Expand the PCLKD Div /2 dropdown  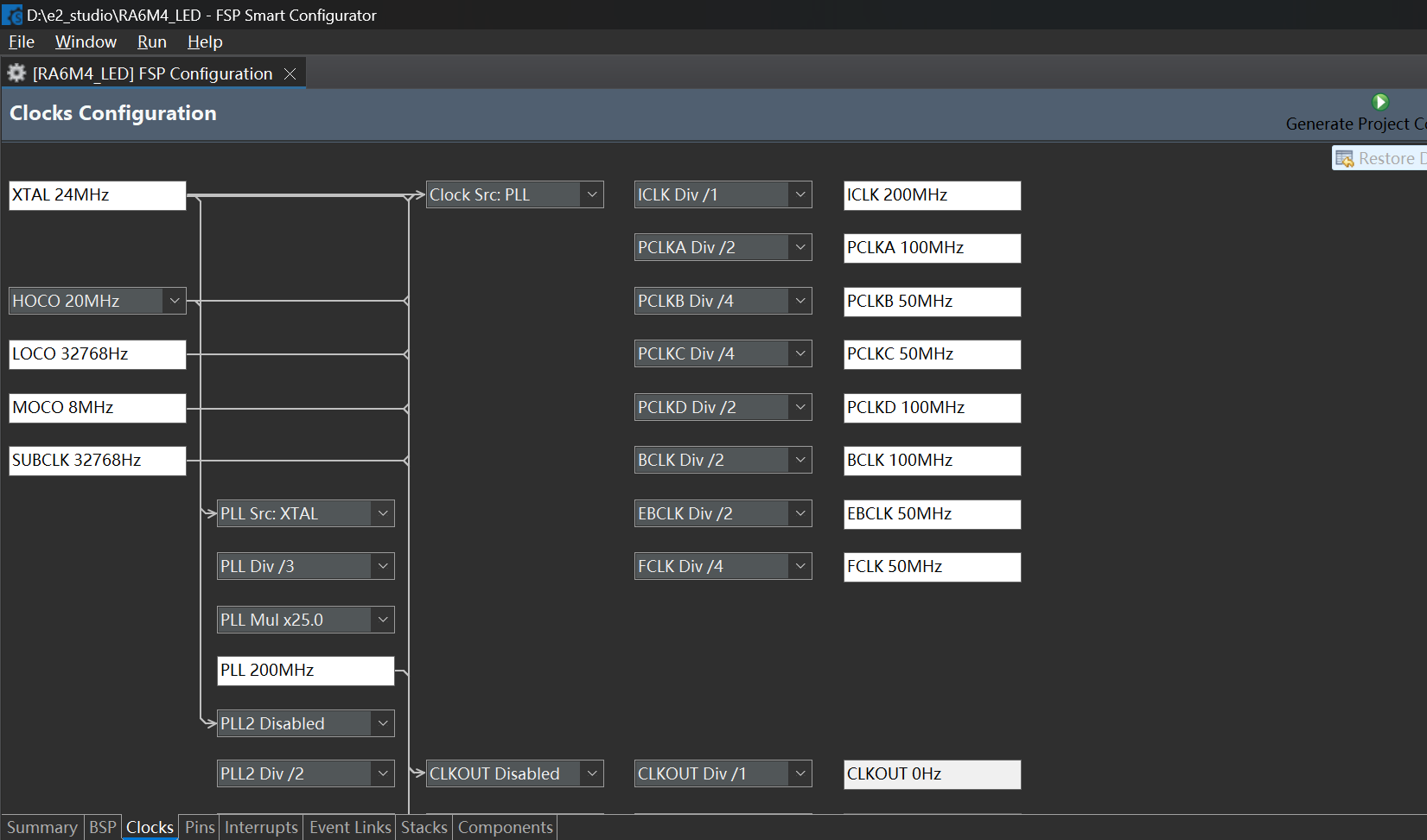pyautogui.click(x=800, y=407)
